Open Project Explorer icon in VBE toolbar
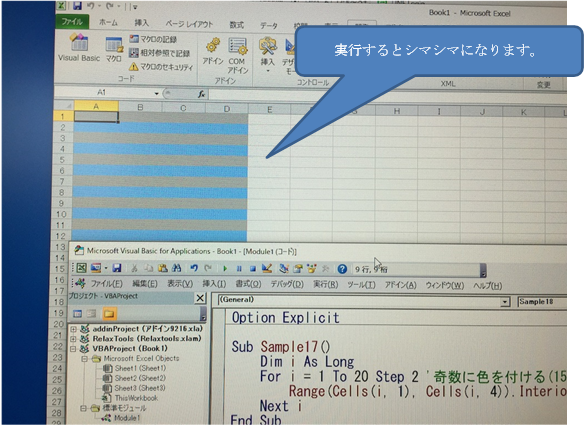 (284, 268)
